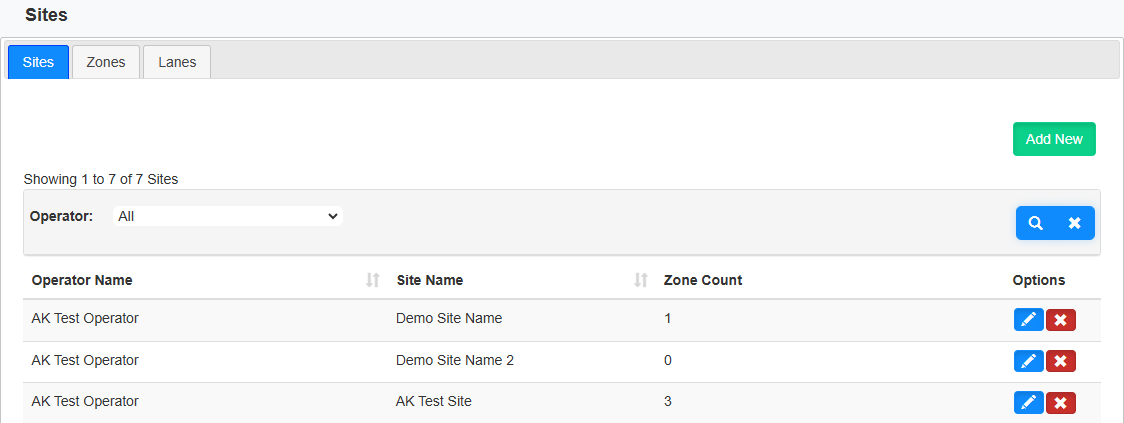
Task: Click operator cell in AK Test Site row
Action: [85, 401]
